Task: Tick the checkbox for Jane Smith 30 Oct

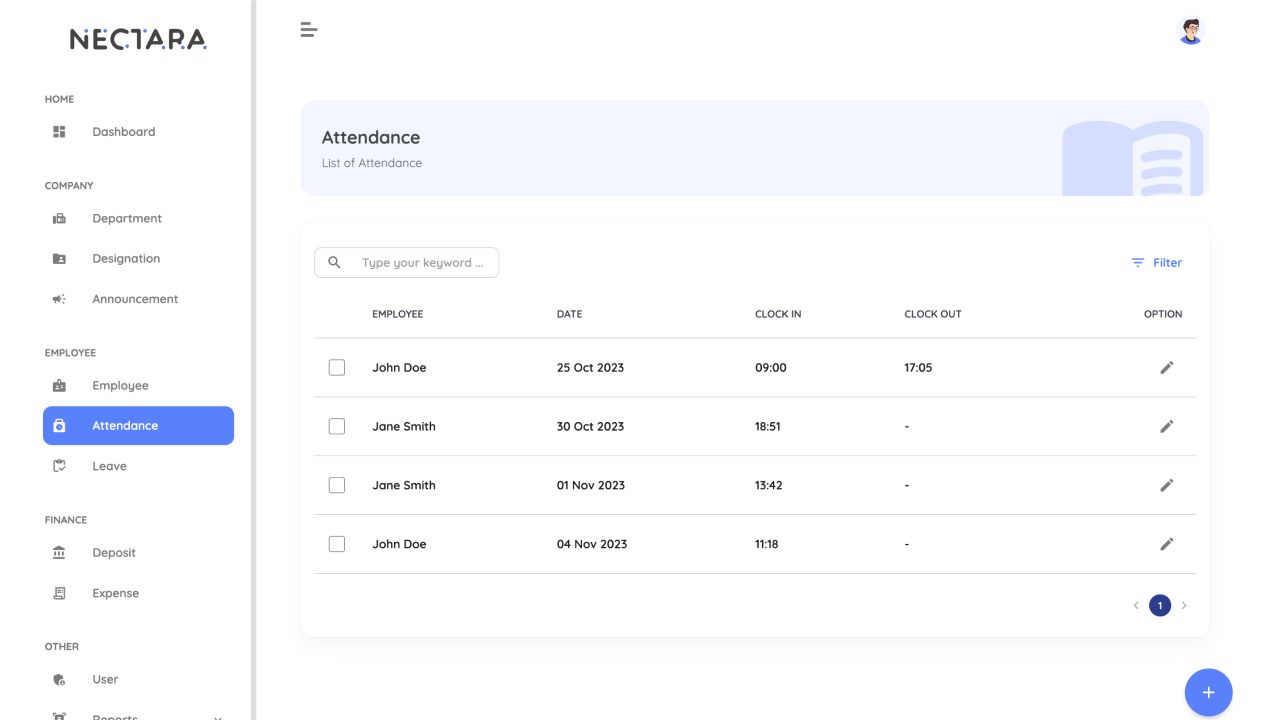Action: click(x=337, y=427)
